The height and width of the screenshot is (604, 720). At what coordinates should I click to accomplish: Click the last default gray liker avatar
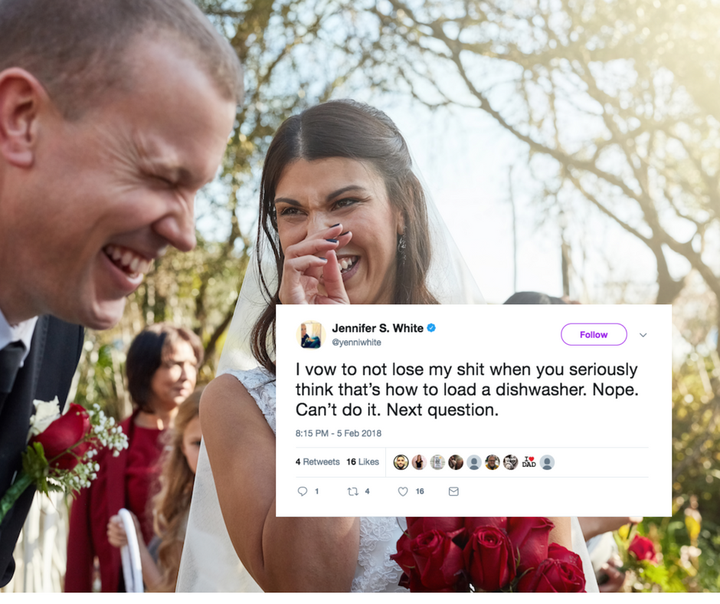547,462
